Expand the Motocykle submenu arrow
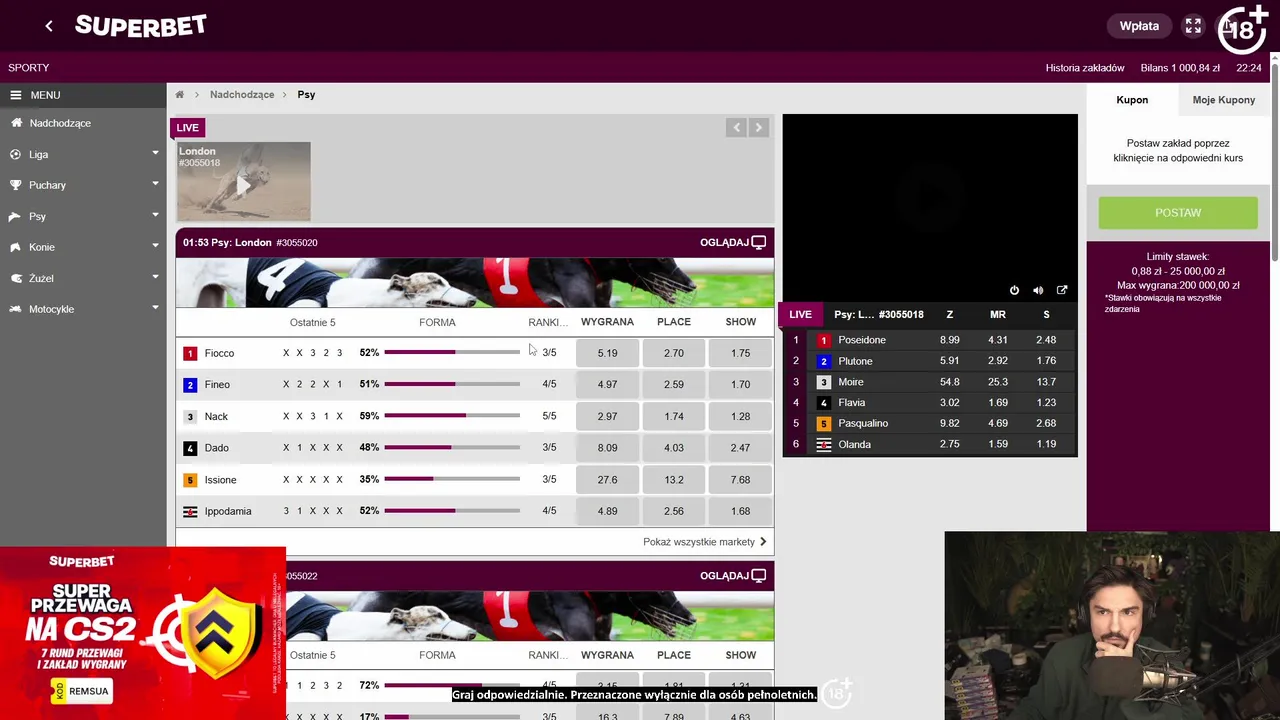The height and width of the screenshot is (720, 1280). (x=155, y=309)
